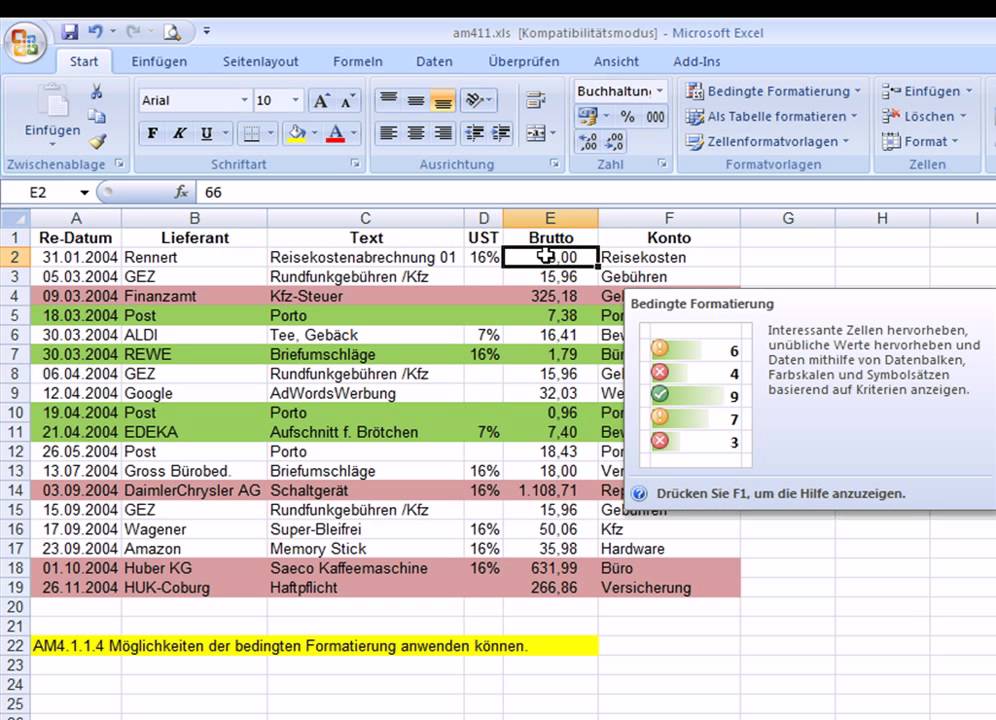Click the Office button orb
996x720 pixels.
pyautogui.click(x=25, y=43)
